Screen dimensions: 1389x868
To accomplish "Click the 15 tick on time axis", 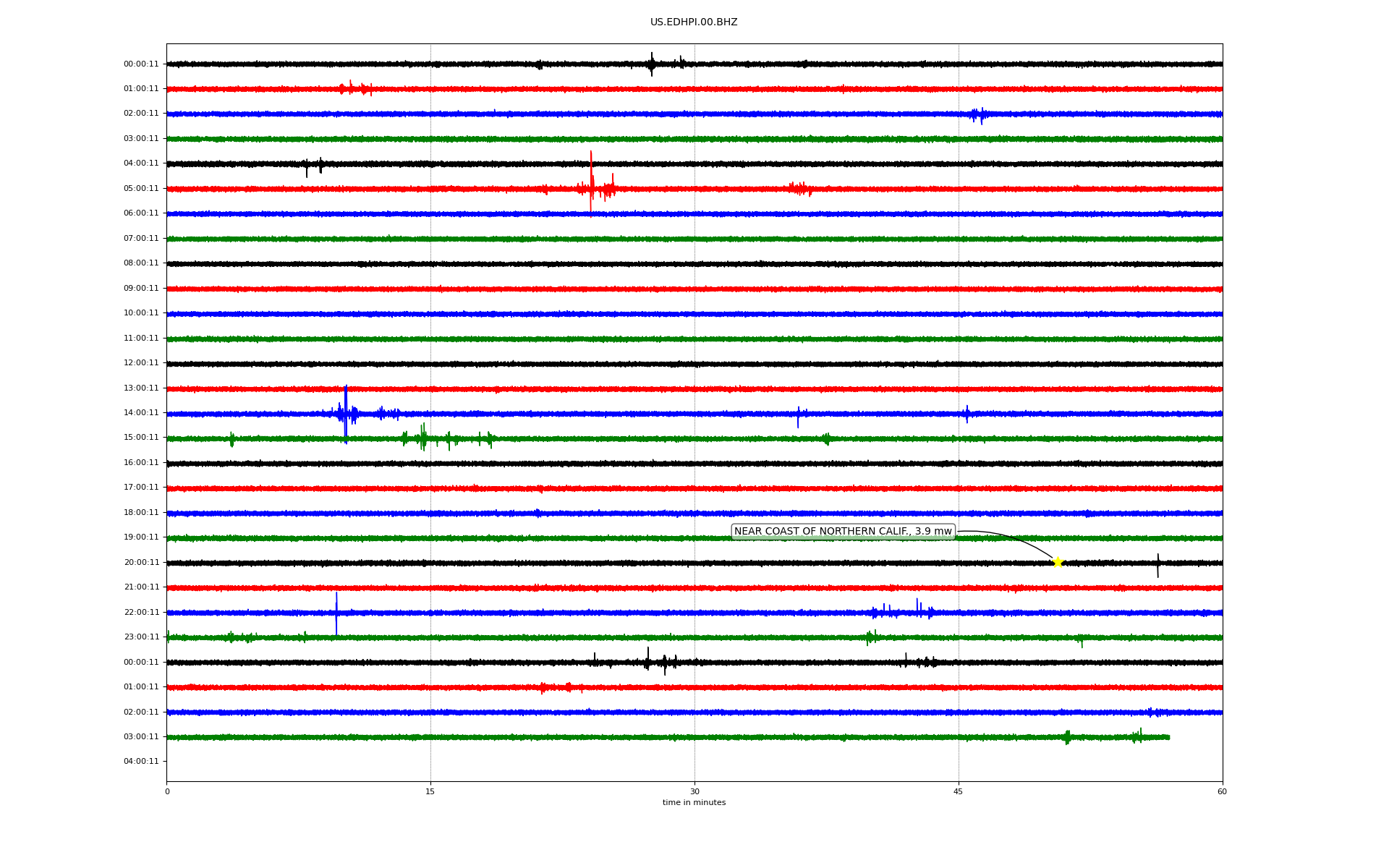I will click(x=430, y=792).
